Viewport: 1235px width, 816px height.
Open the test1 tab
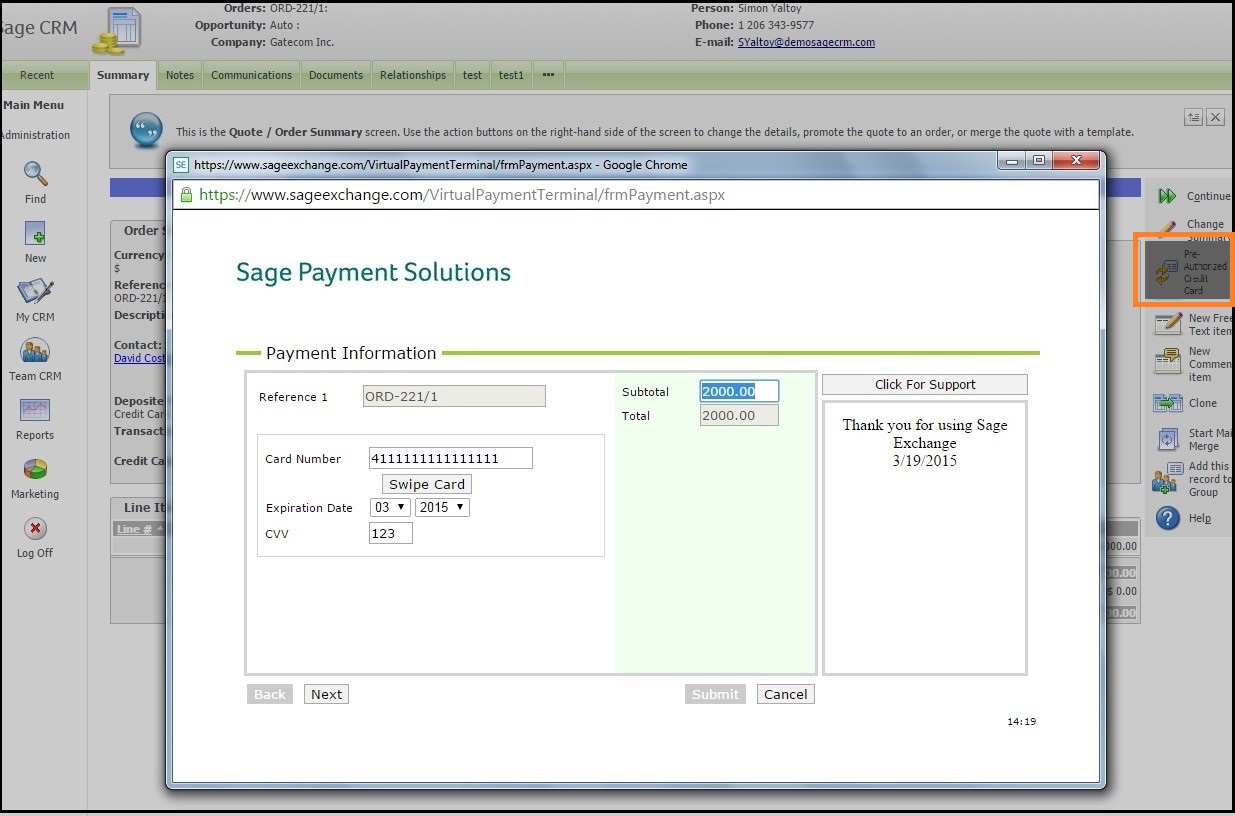pyautogui.click(x=512, y=75)
